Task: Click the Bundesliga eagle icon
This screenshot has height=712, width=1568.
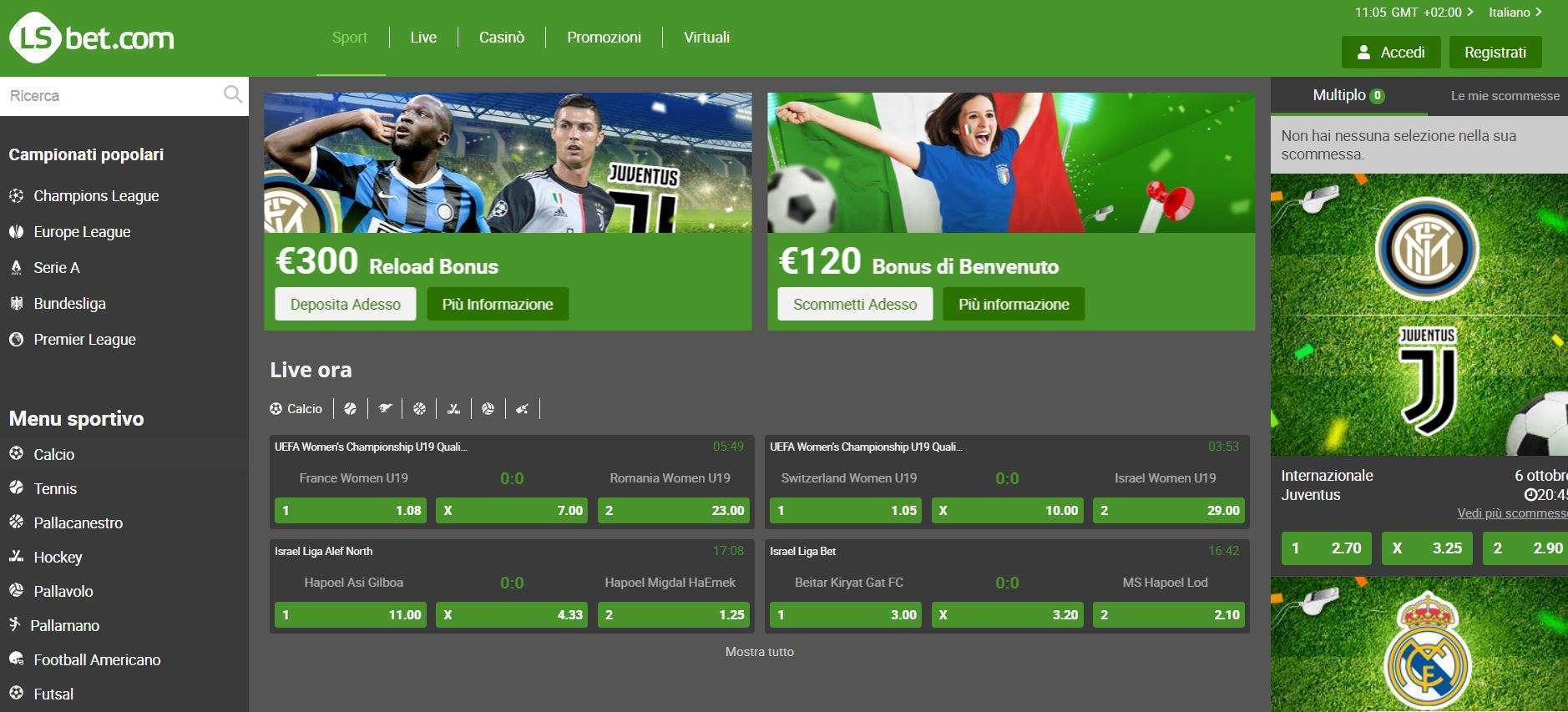Action: point(16,304)
